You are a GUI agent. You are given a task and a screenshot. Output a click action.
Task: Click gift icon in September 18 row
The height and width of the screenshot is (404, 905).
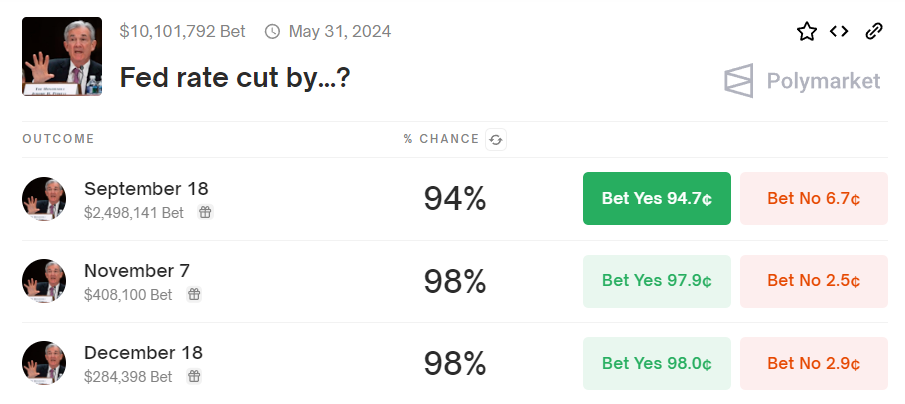(204, 212)
